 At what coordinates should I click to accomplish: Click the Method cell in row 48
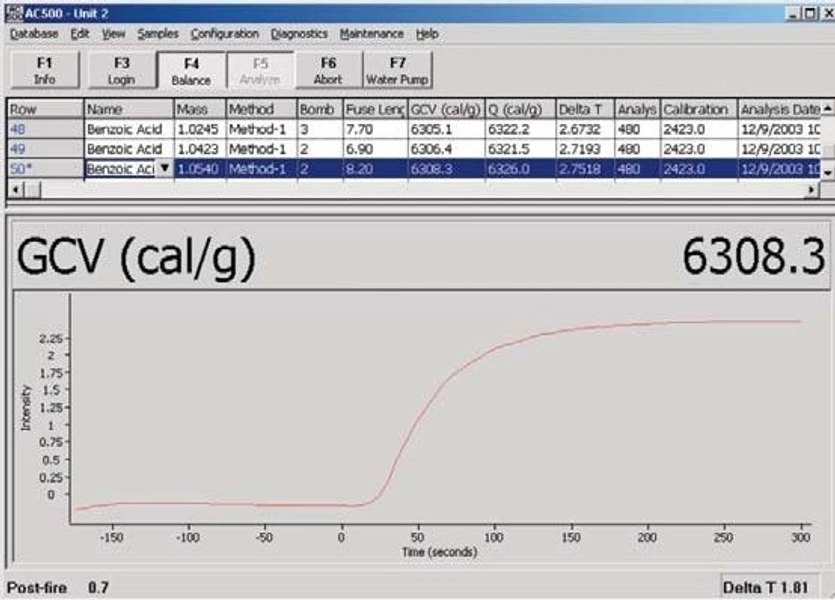pyautogui.click(x=260, y=128)
